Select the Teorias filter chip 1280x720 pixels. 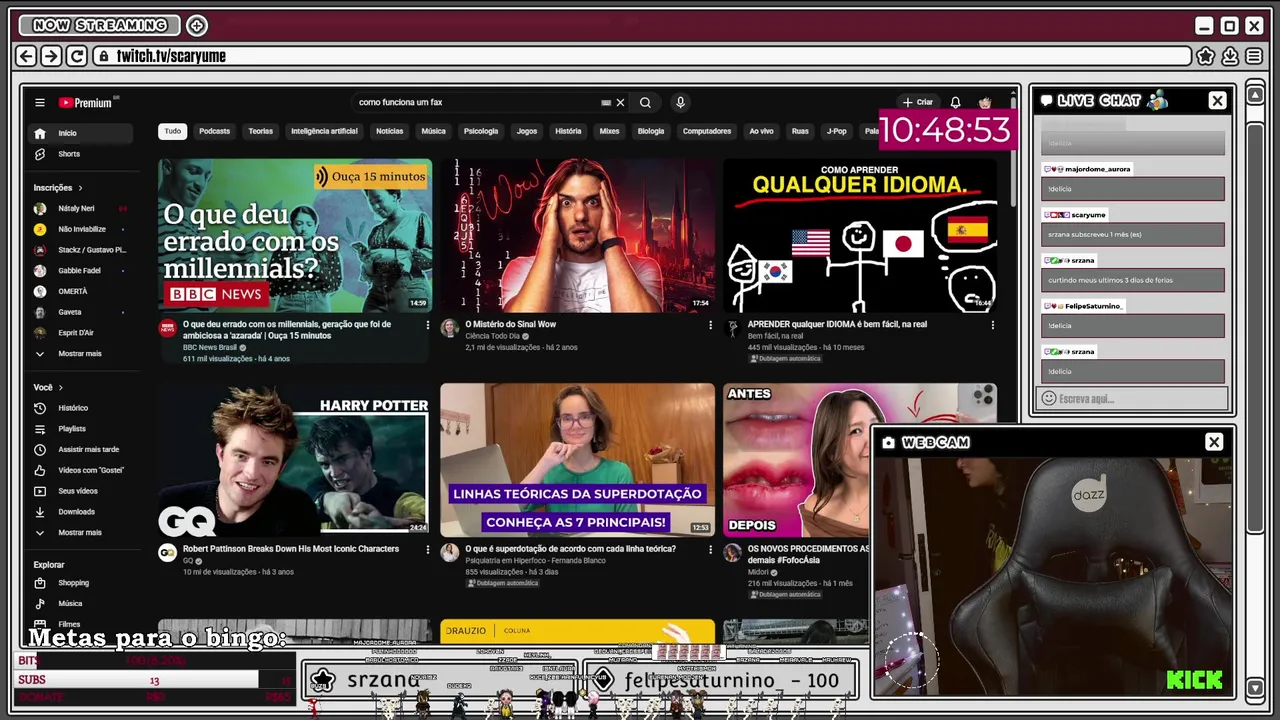(260, 131)
